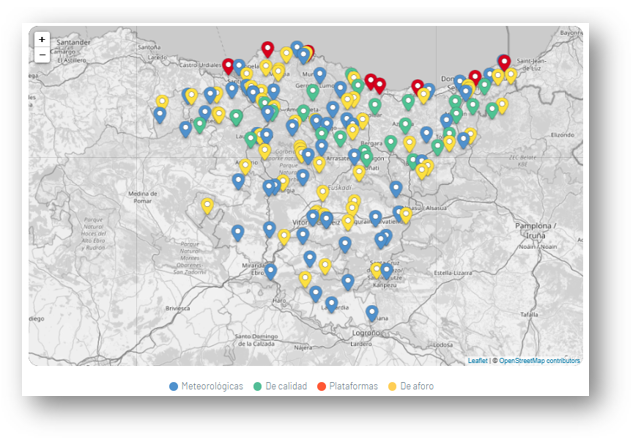Viewport: 635px width, 444px height.
Task: Open the Leaflet attribution link
Action: (x=477, y=361)
